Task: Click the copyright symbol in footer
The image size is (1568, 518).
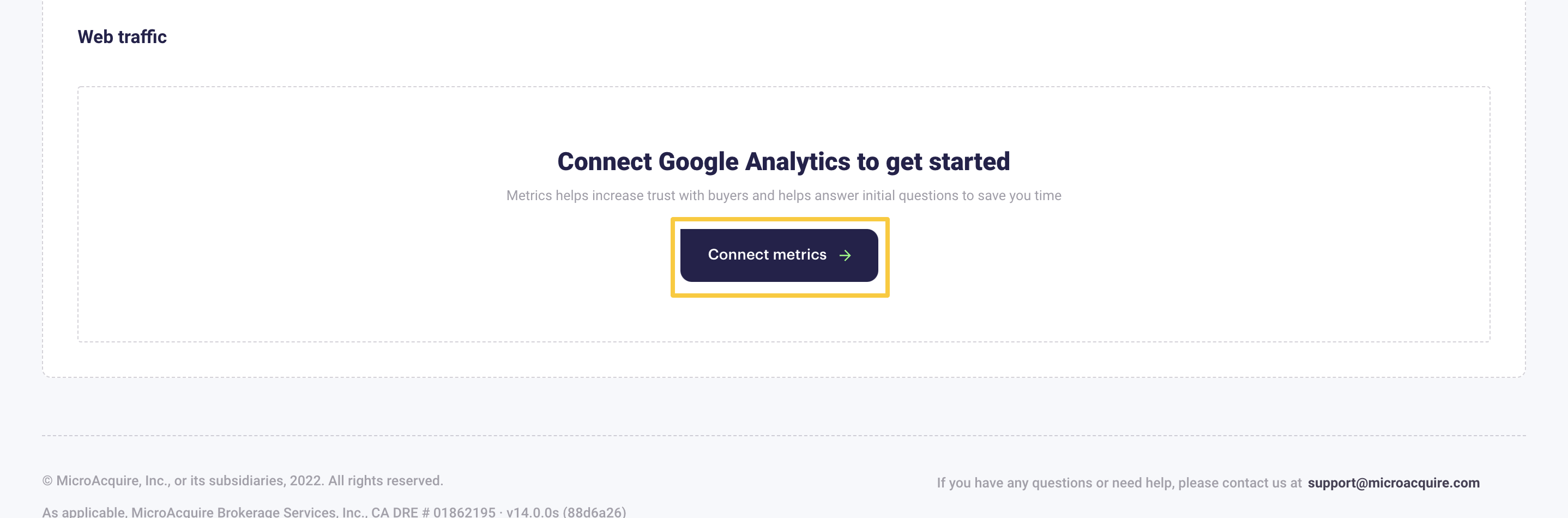Action: pos(47,481)
